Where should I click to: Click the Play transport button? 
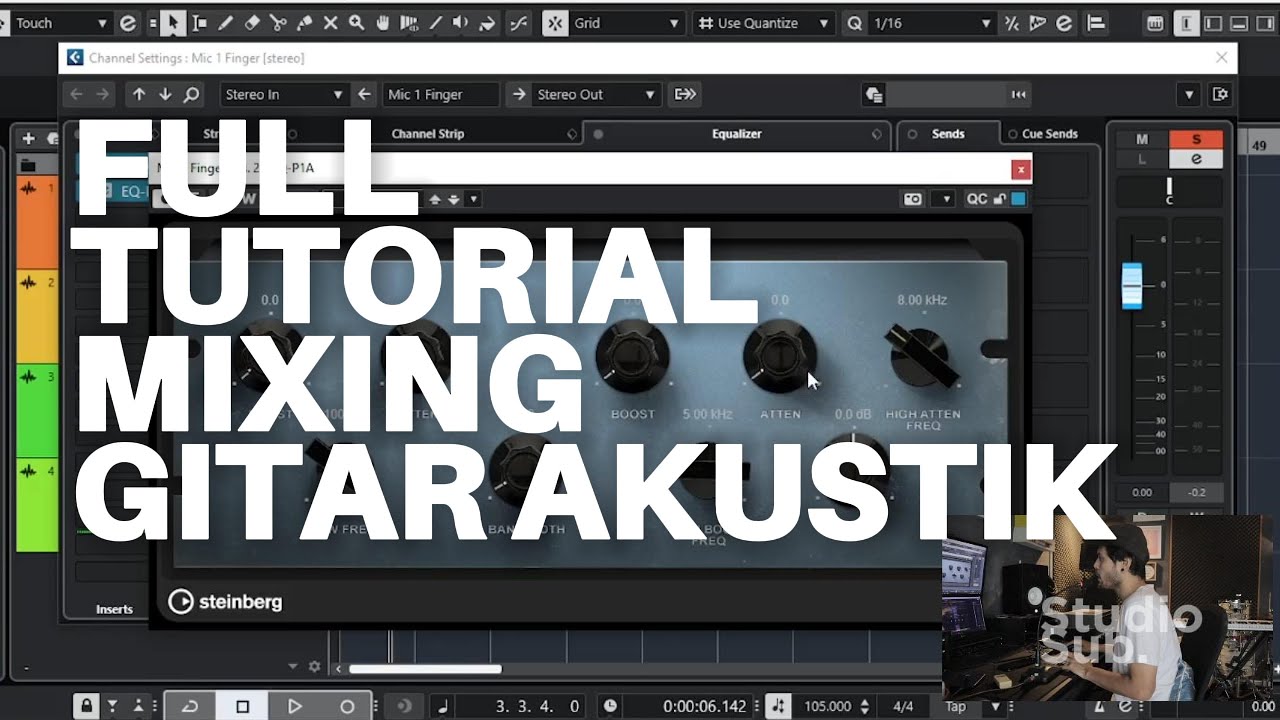[x=294, y=706]
